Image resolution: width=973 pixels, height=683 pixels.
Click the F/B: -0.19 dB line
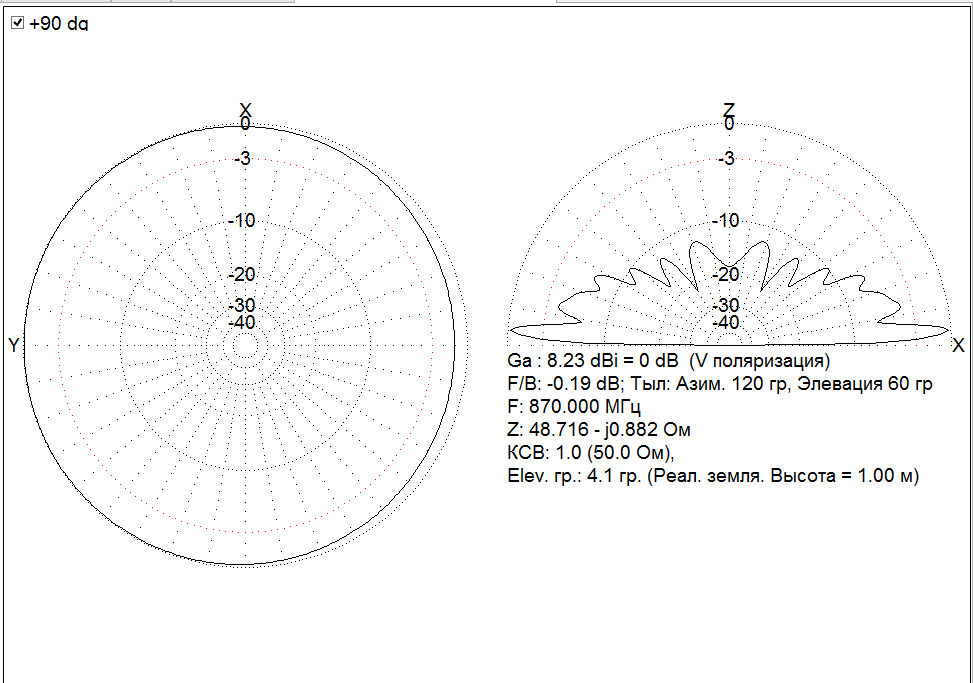click(720, 384)
